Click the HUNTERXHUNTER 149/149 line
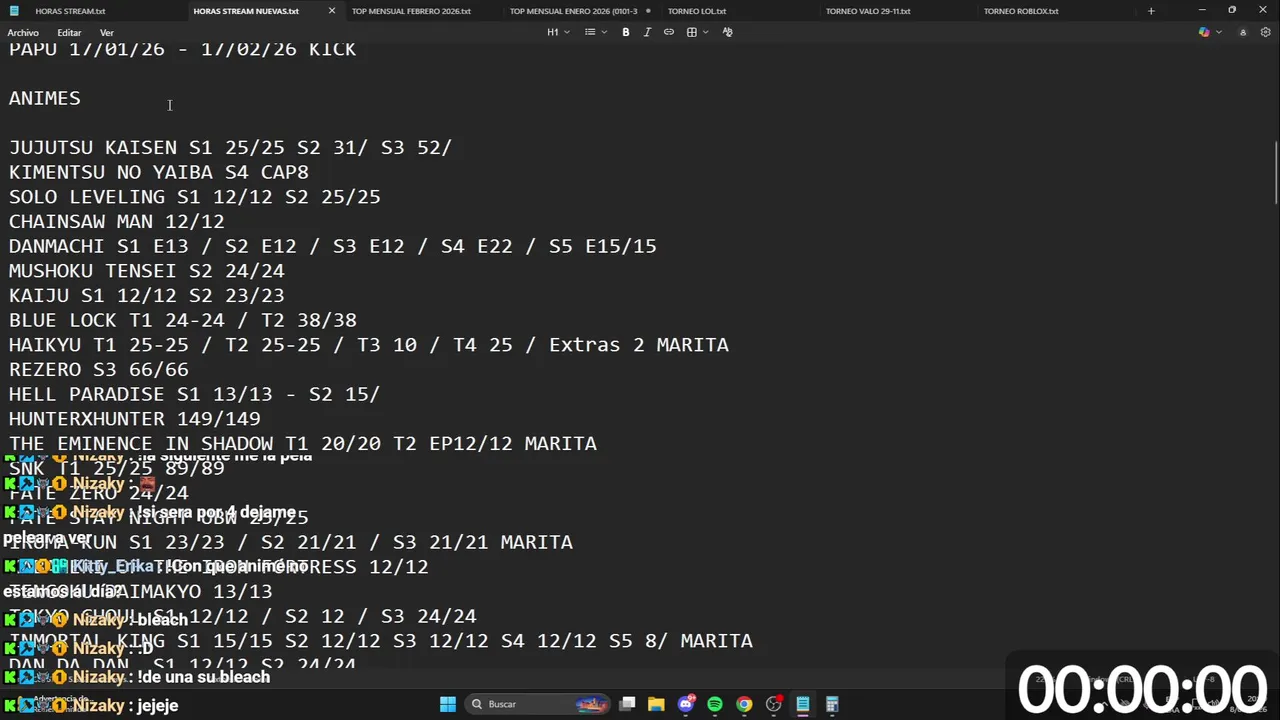The width and height of the screenshot is (1280, 720). point(135,419)
